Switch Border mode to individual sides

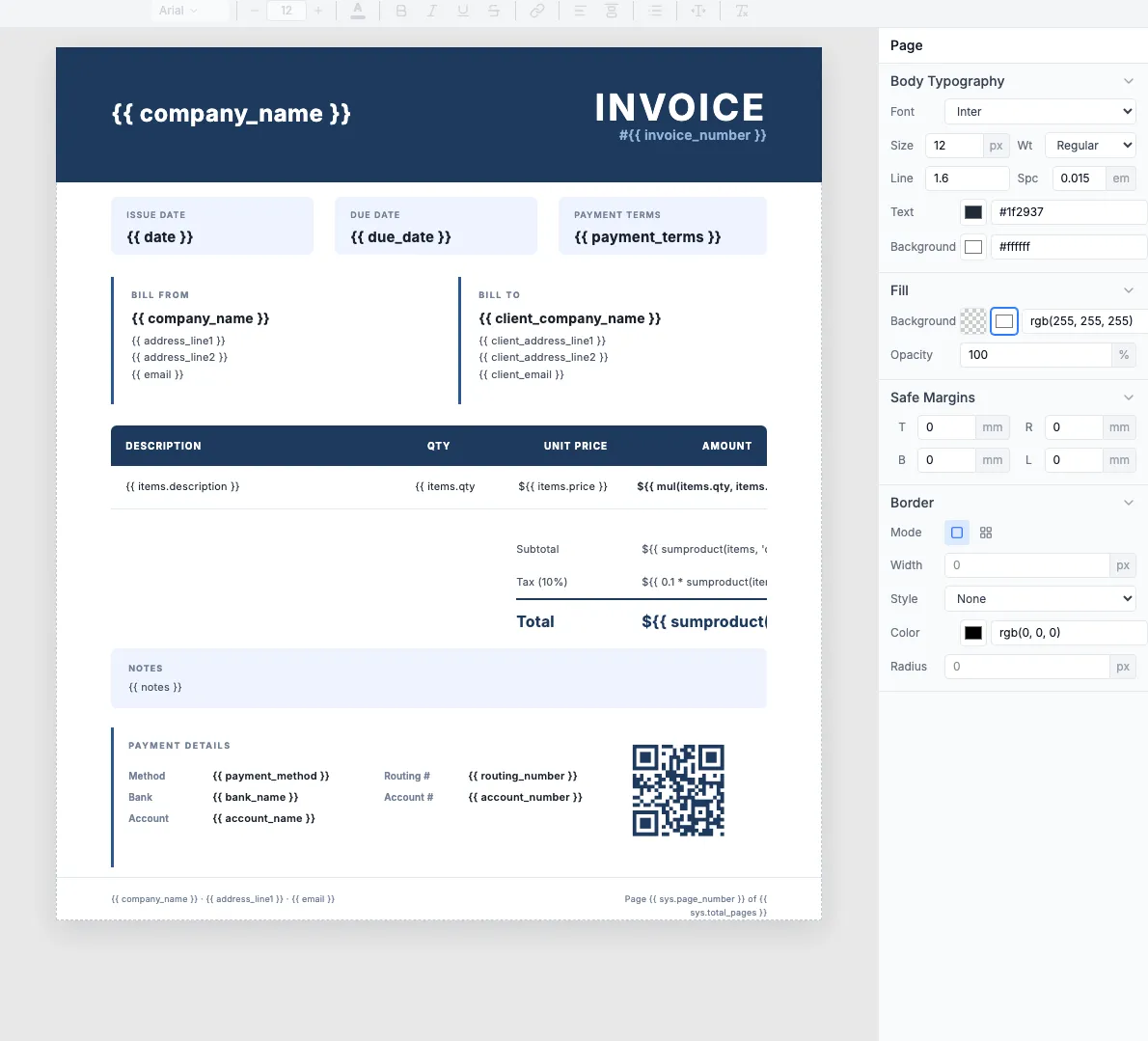985,532
